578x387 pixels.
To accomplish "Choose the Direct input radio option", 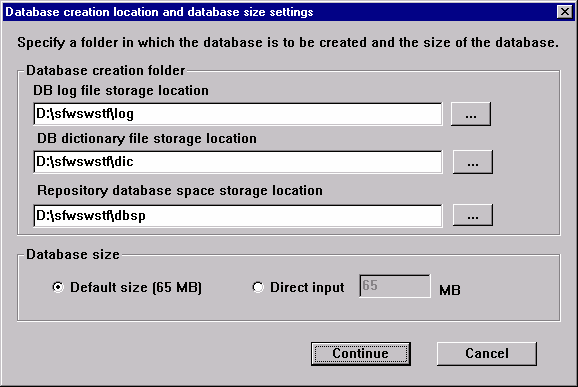I will pyautogui.click(x=258, y=287).
